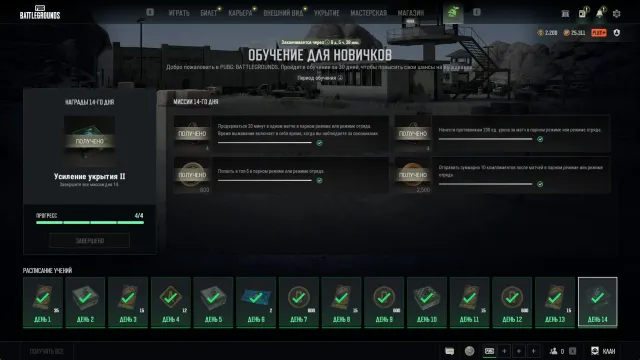Open the МАСТЕРСКАЯ tab
The height and width of the screenshot is (360, 640).
368,13
